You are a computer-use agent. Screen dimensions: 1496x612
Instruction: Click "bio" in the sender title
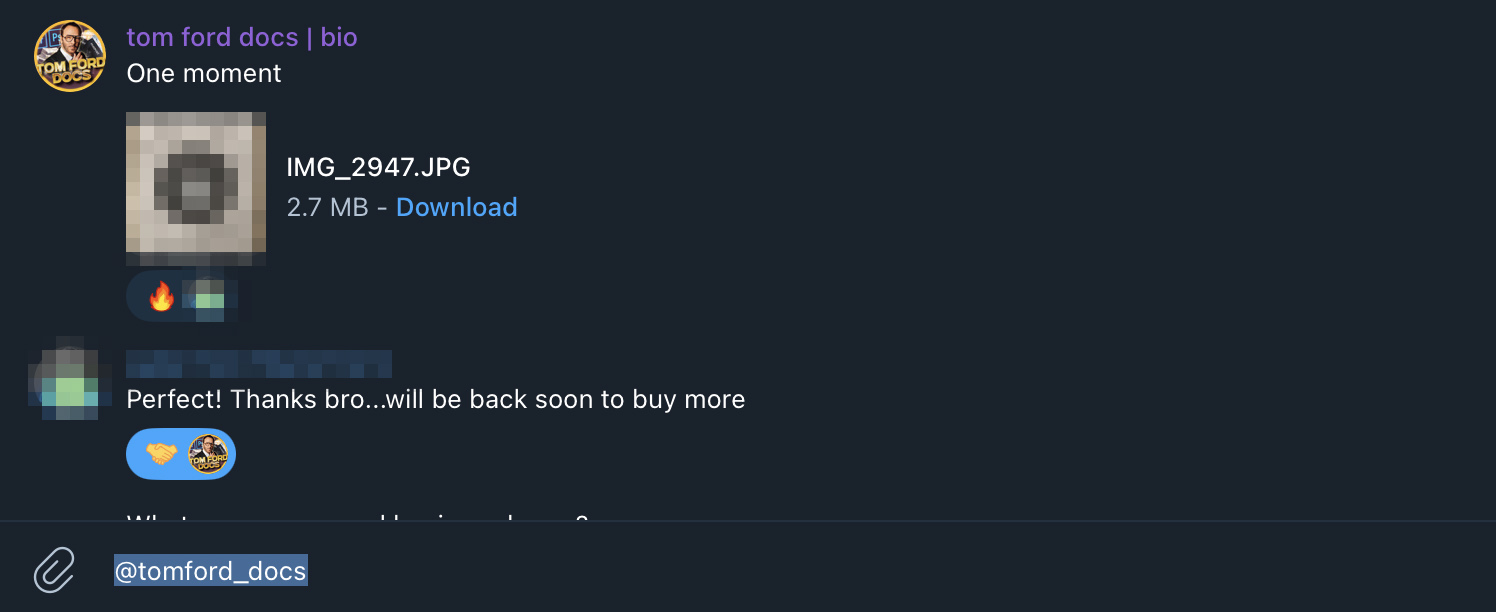[339, 38]
